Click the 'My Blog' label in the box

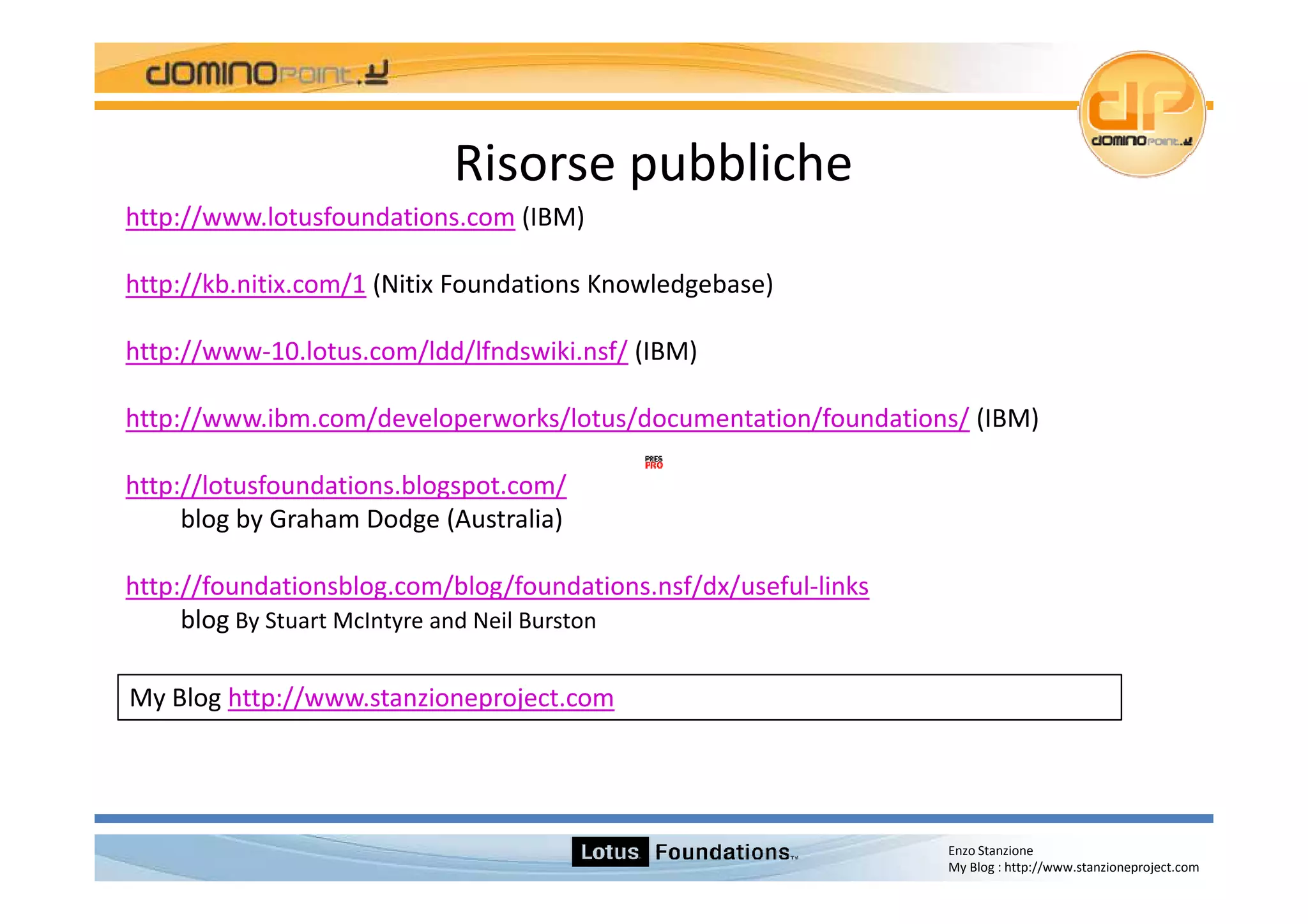[x=175, y=698]
